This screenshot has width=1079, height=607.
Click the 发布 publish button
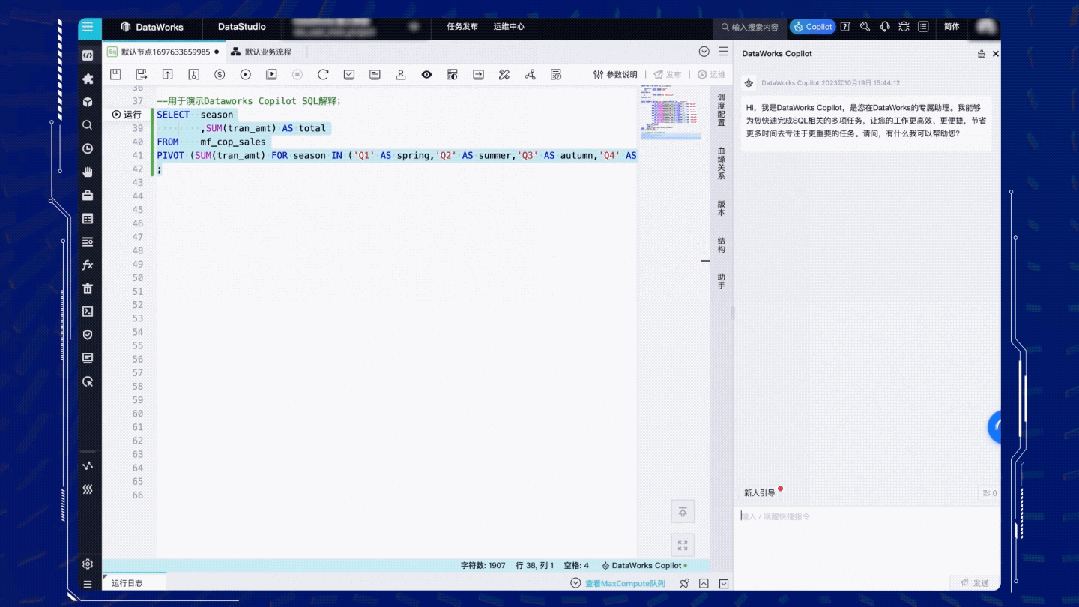[x=667, y=74]
